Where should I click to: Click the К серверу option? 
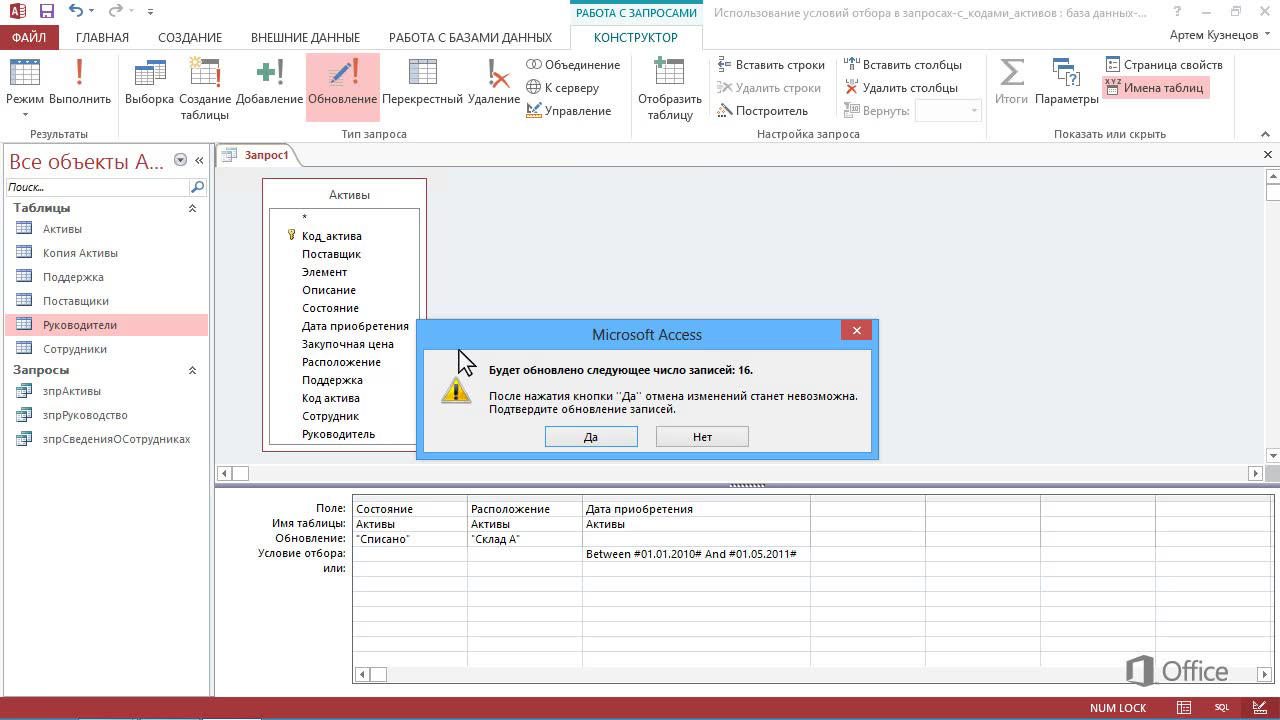pos(563,88)
